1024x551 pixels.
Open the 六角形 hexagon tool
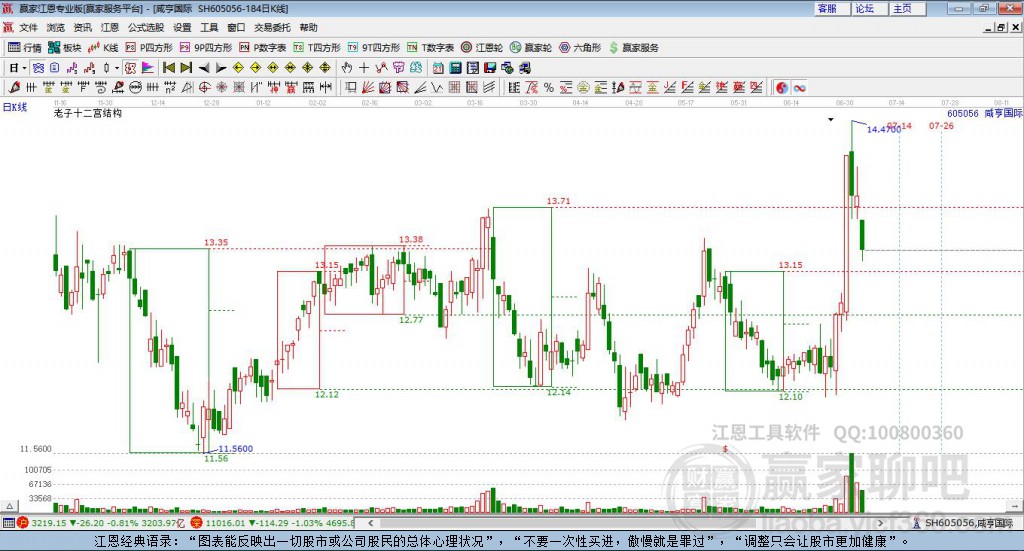pos(581,48)
